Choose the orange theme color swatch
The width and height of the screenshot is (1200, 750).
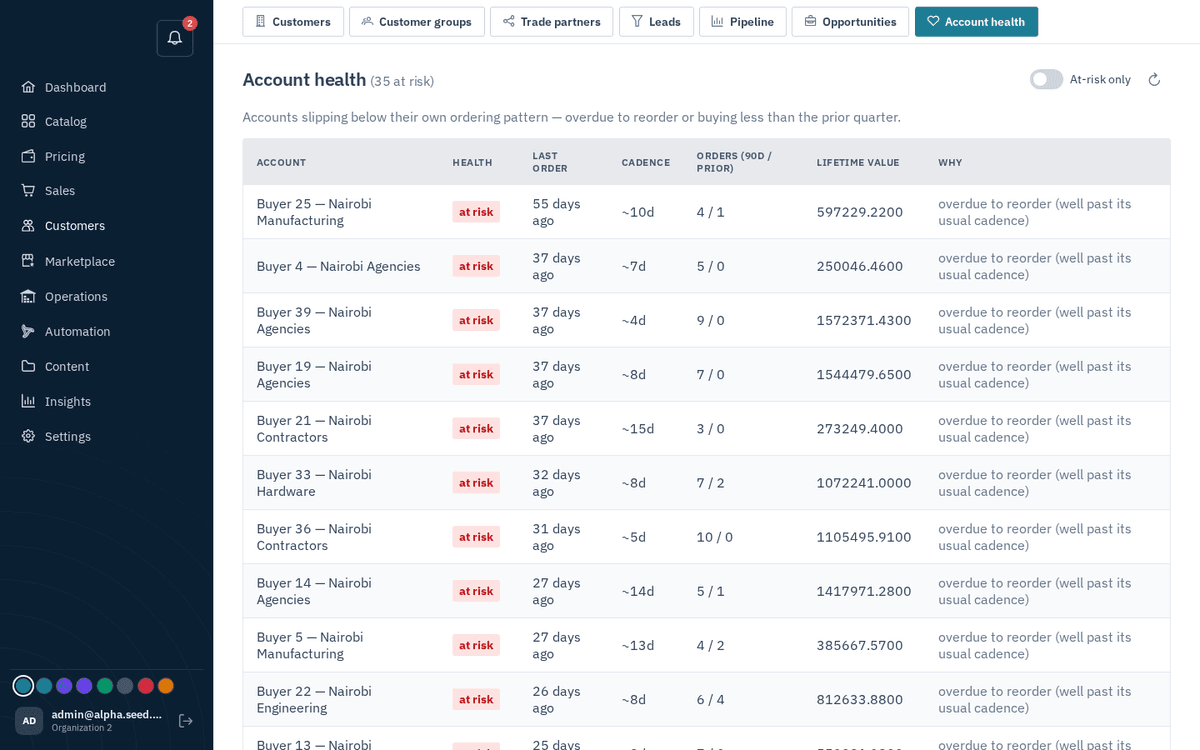(166, 686)
